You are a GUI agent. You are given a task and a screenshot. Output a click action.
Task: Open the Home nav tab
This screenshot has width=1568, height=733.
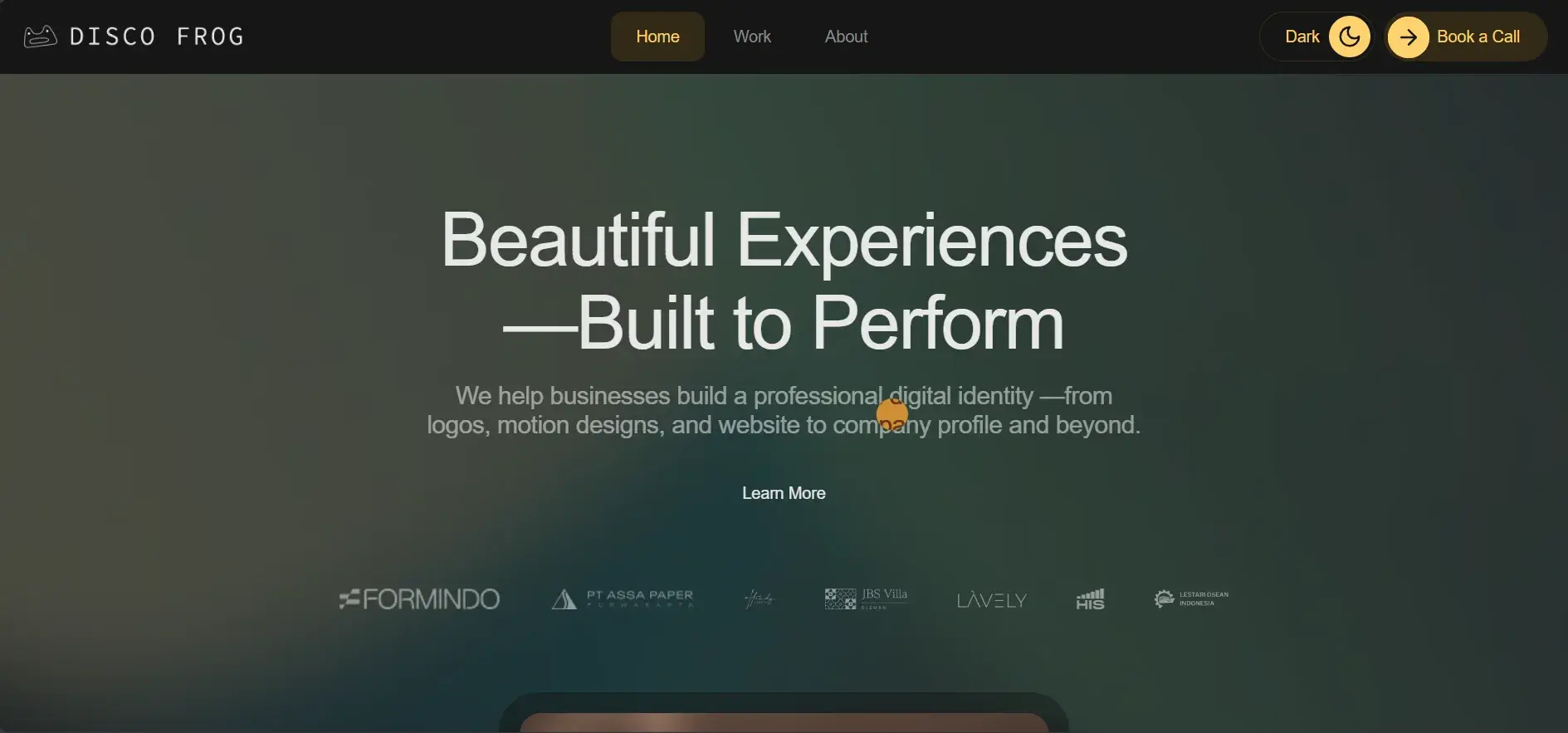[x=657, y=37]
